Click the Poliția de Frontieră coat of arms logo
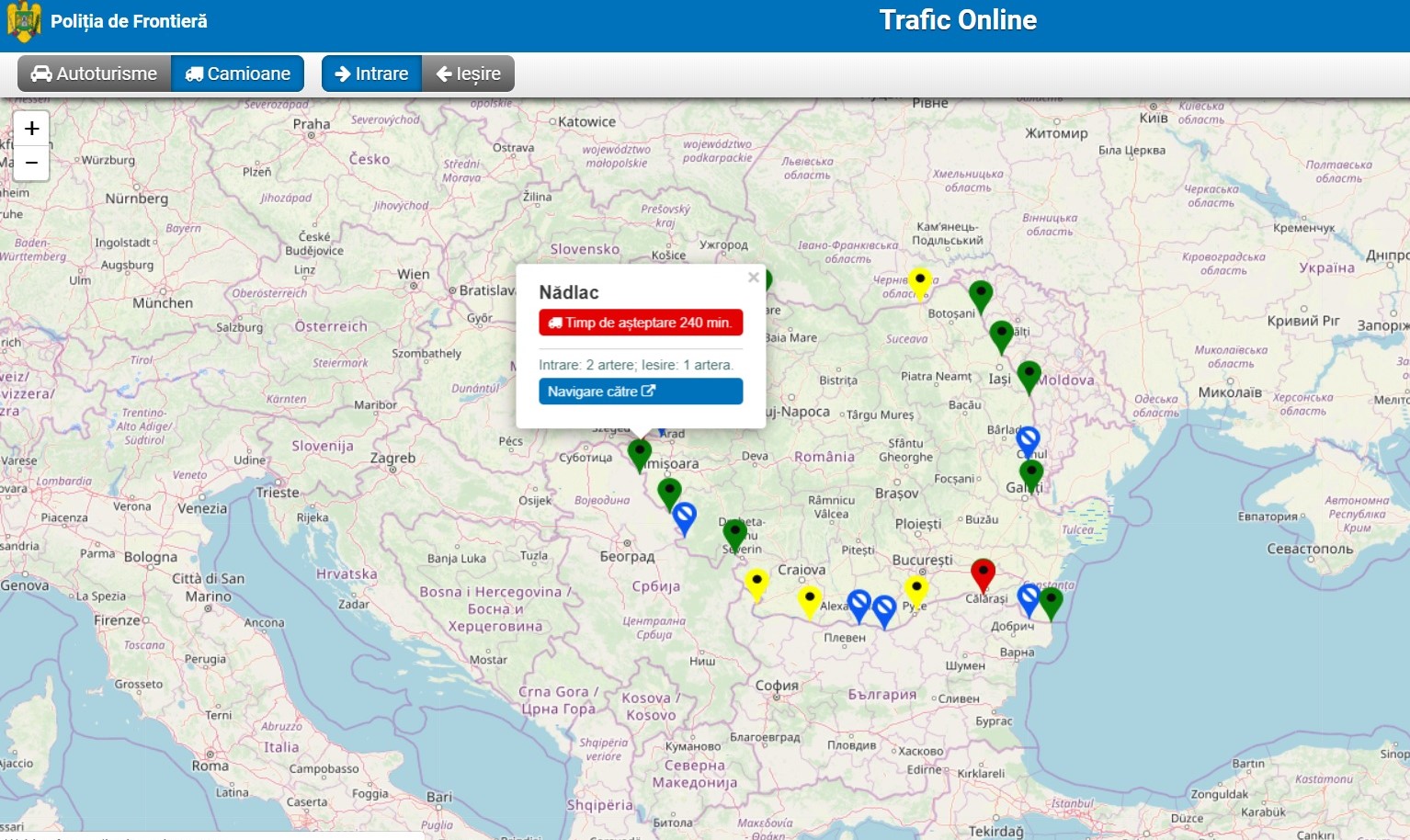Viewport: 1410px width, 840px height. 24,21
